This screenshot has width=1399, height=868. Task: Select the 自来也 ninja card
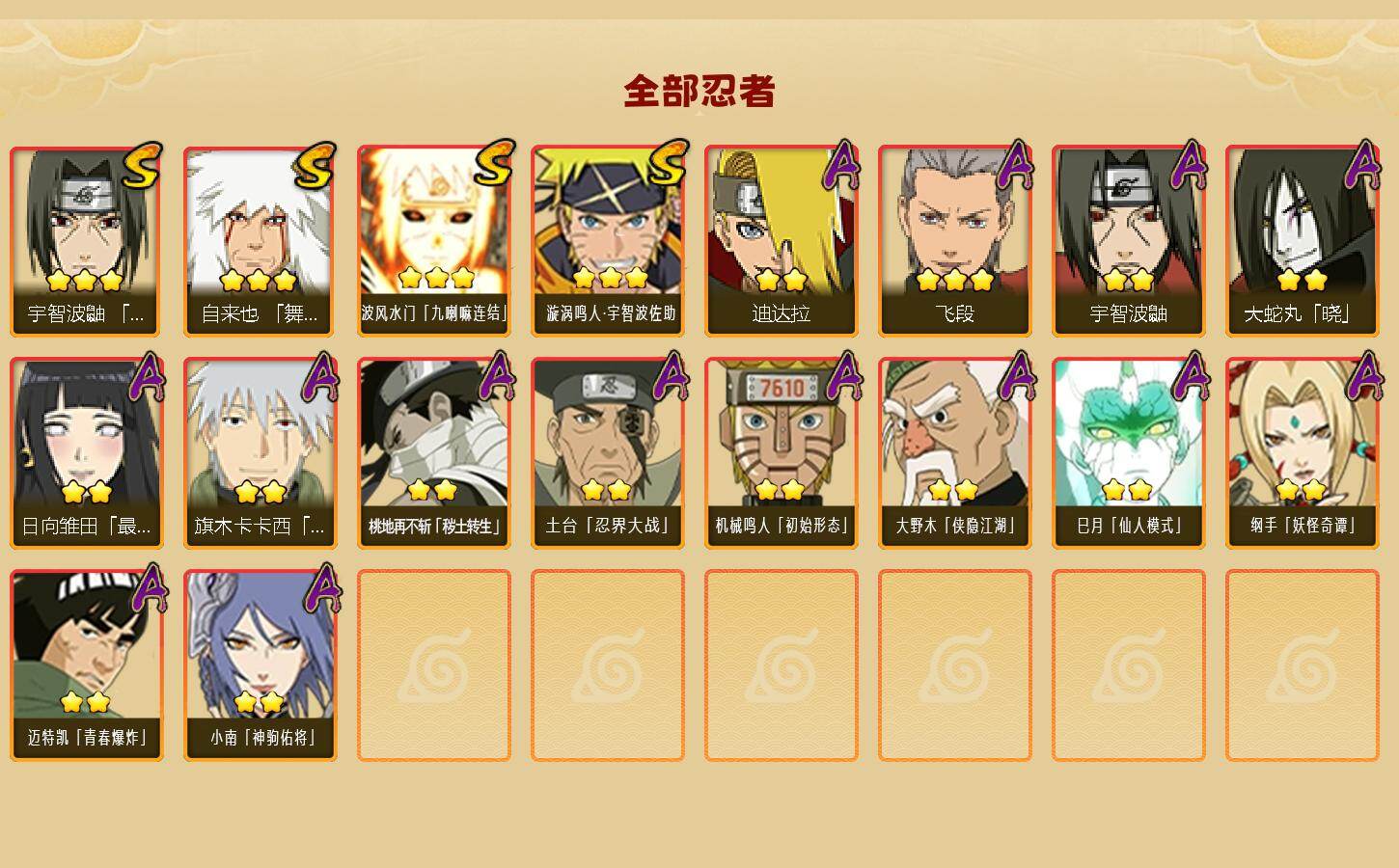click(261, 241)
